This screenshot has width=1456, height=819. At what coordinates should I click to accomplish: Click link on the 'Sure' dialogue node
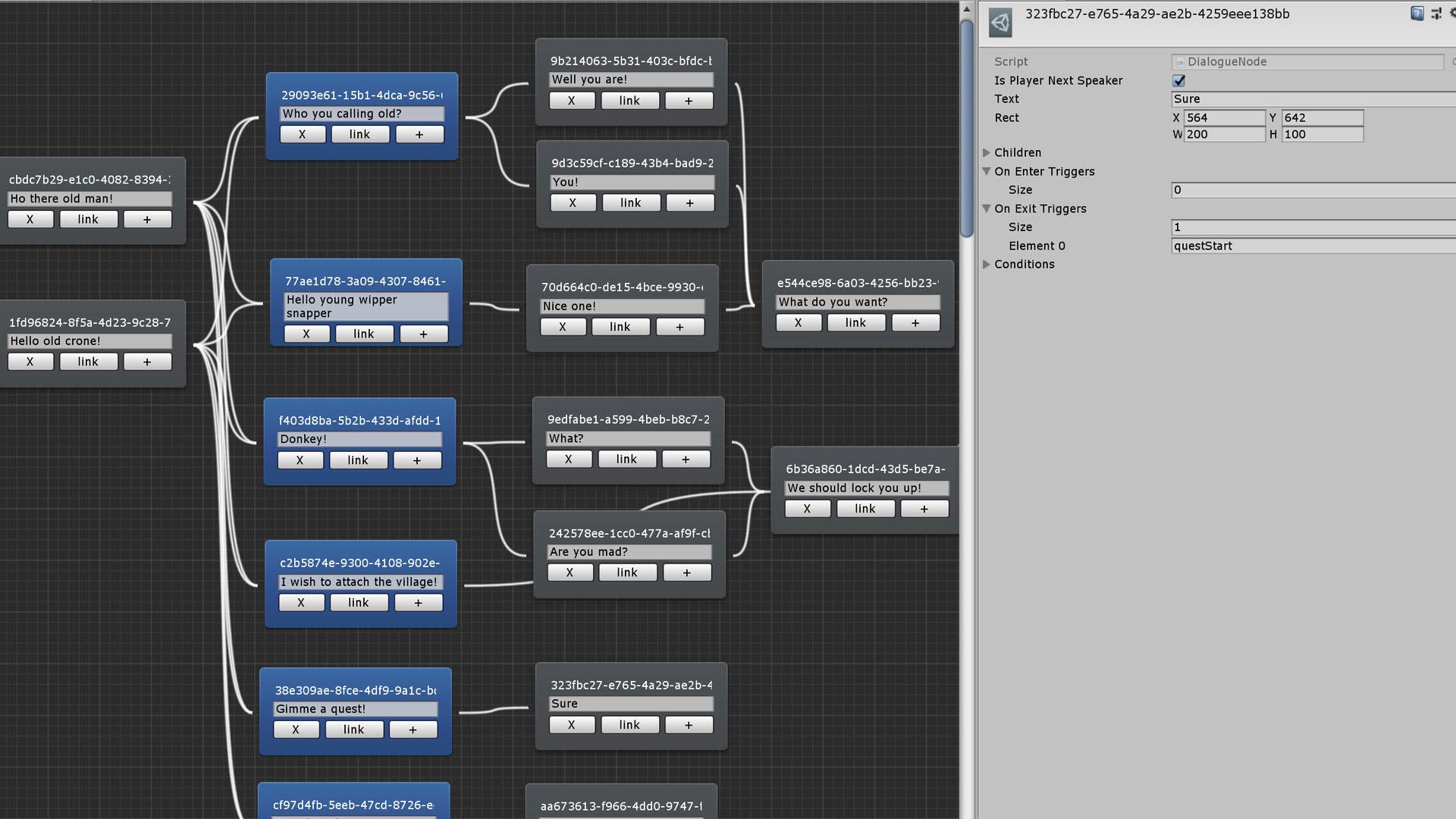pos(630,725)
